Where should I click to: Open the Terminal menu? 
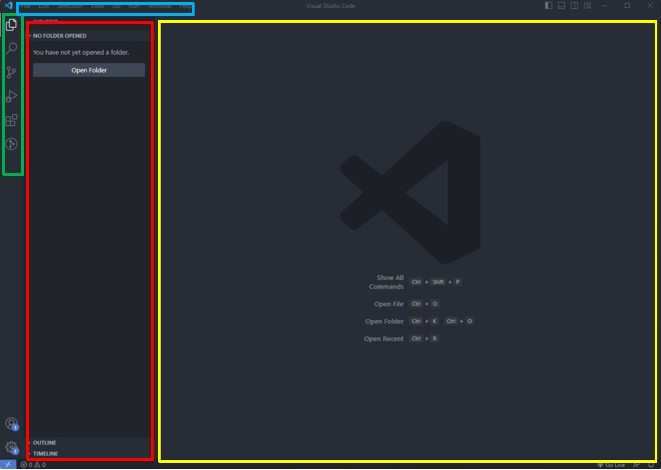tap(160, 6)
